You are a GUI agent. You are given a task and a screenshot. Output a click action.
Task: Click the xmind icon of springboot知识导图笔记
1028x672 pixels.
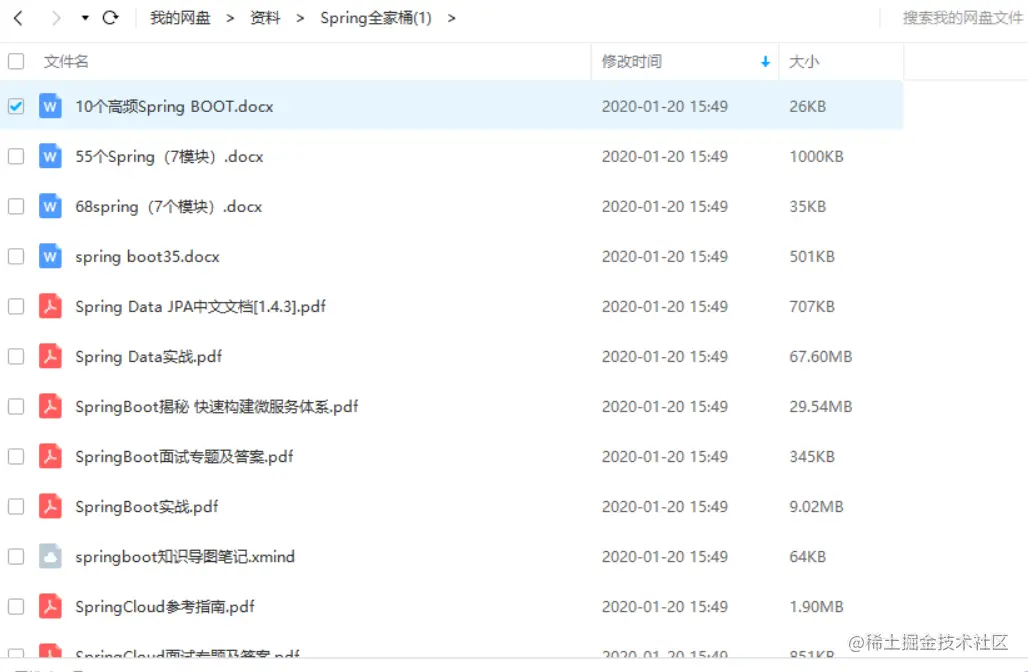pyautogui.click(x=50, y=556)
